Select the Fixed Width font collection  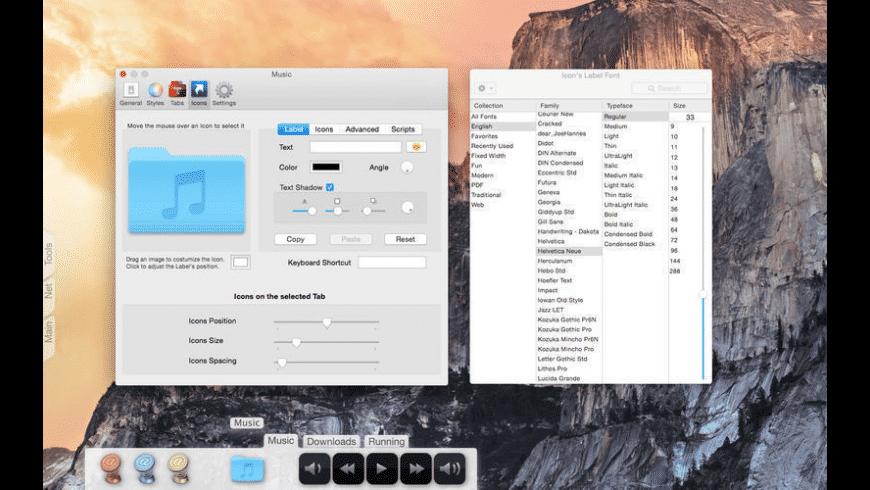[x=488, y=156]
